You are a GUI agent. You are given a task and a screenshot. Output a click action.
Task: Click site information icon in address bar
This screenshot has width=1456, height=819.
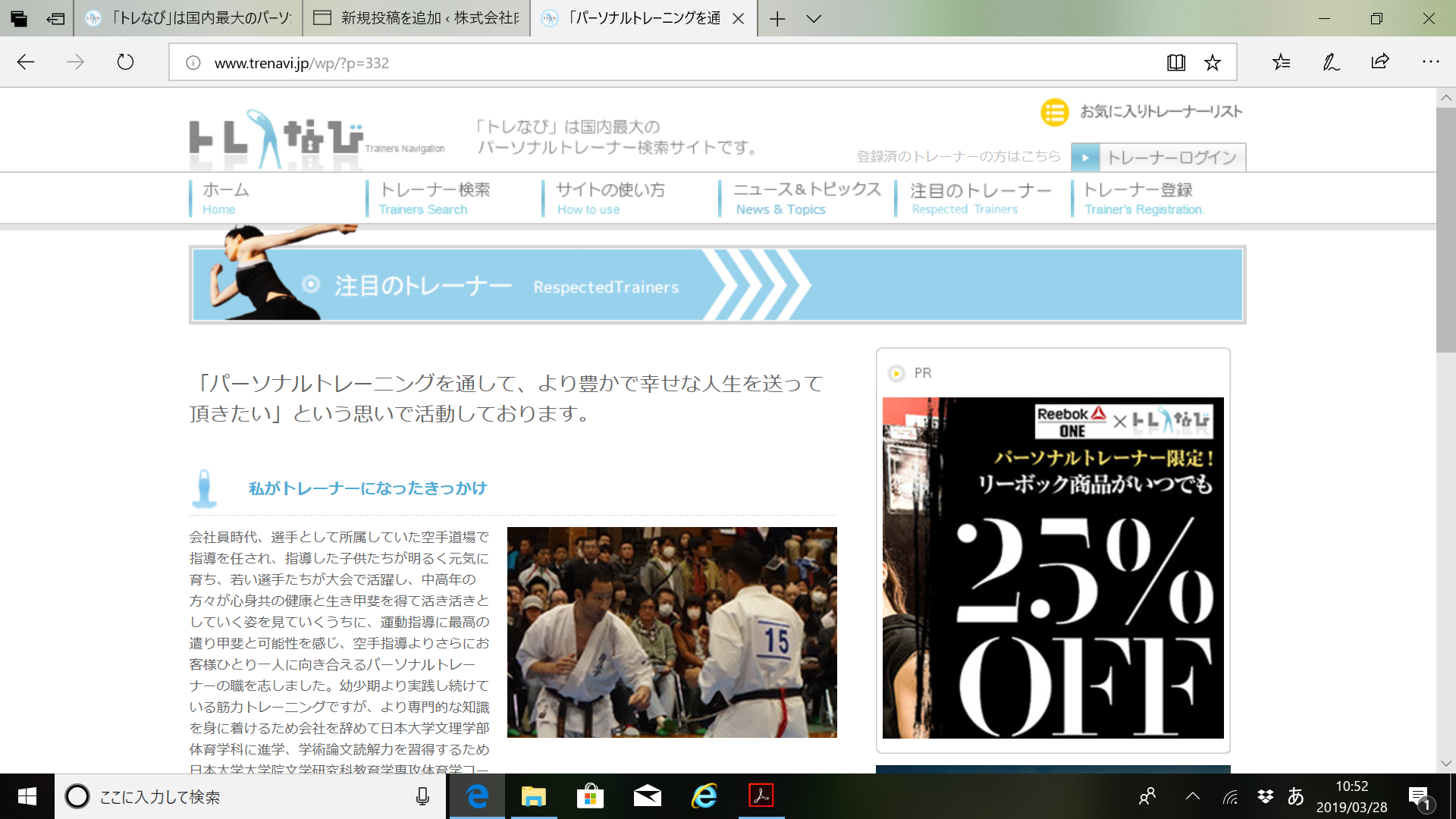point(193,63)
